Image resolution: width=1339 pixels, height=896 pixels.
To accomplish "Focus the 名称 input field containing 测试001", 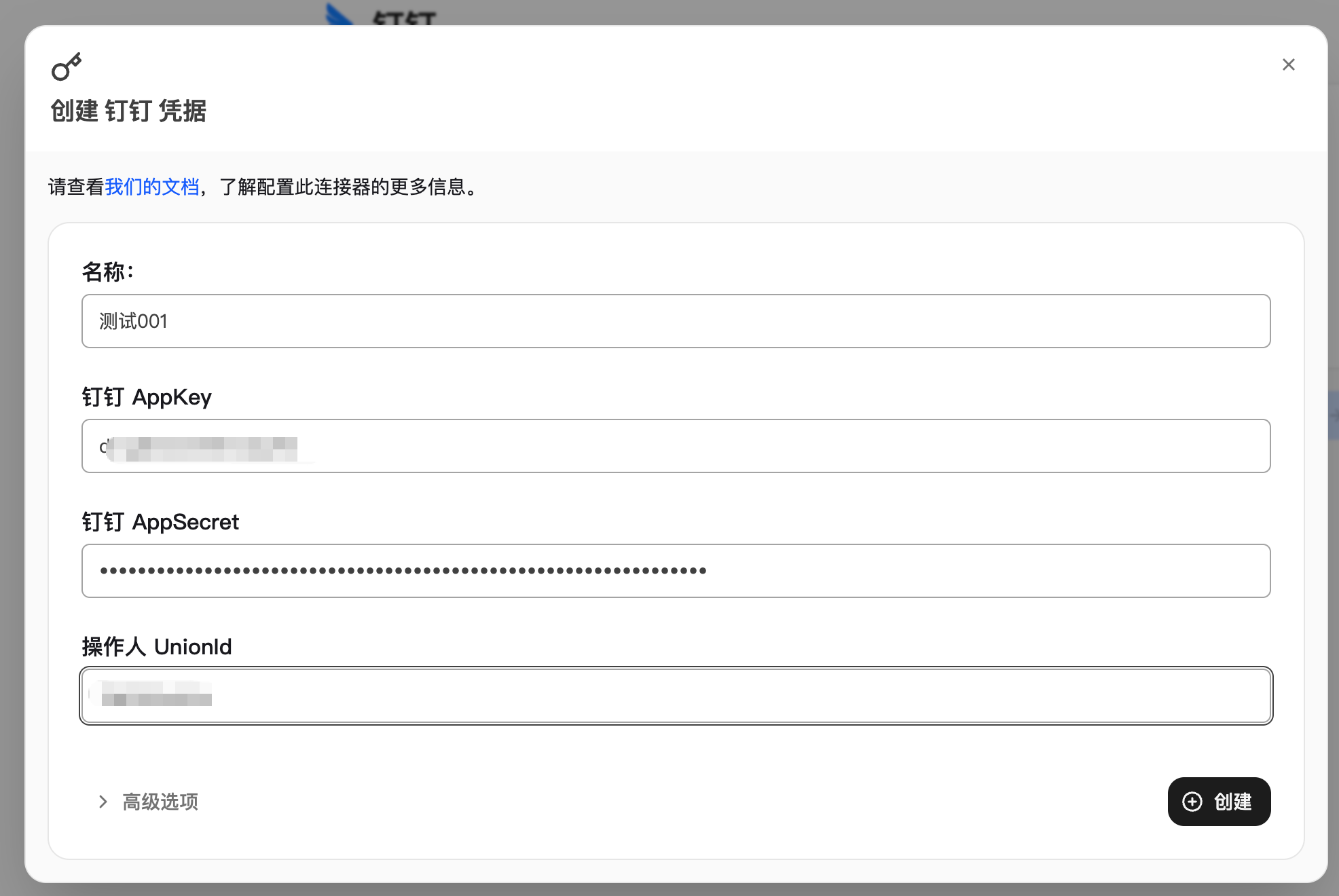I will (676, 321).
